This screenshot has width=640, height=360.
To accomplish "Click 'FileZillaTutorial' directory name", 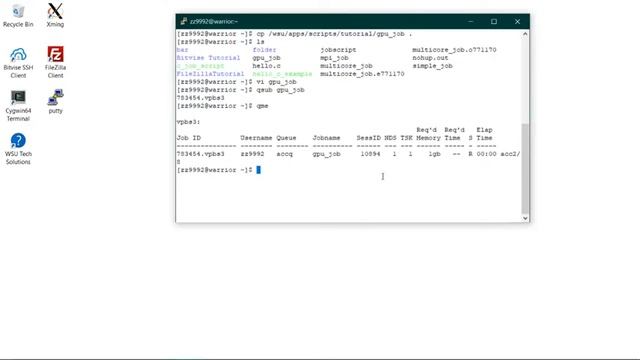I will pos(210,74).
